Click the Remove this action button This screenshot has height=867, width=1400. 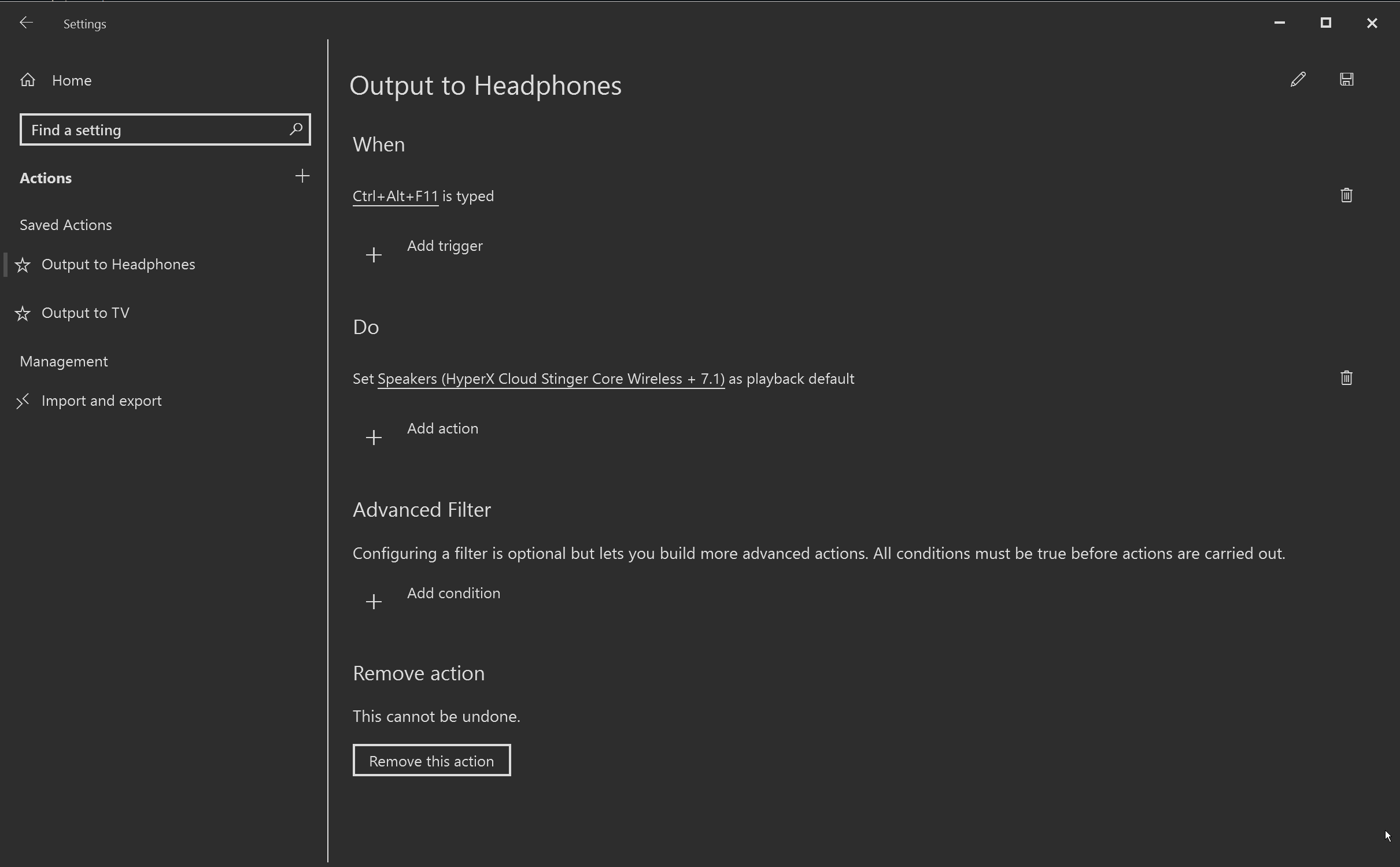pyautogui.click(x=431, y=760)
